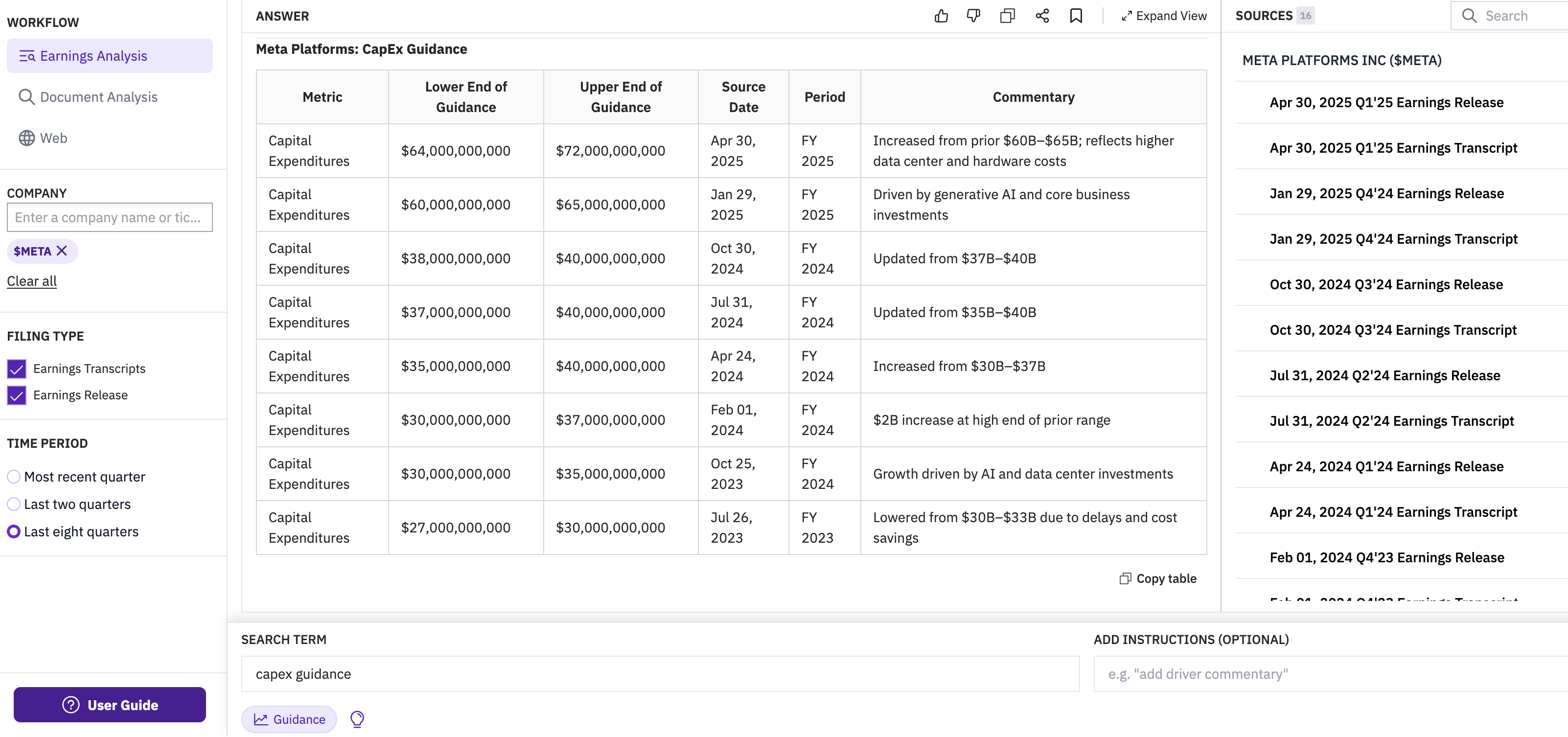Open the Earnings Analysis workflow
1568x737 pixels.
click(110, 56)
